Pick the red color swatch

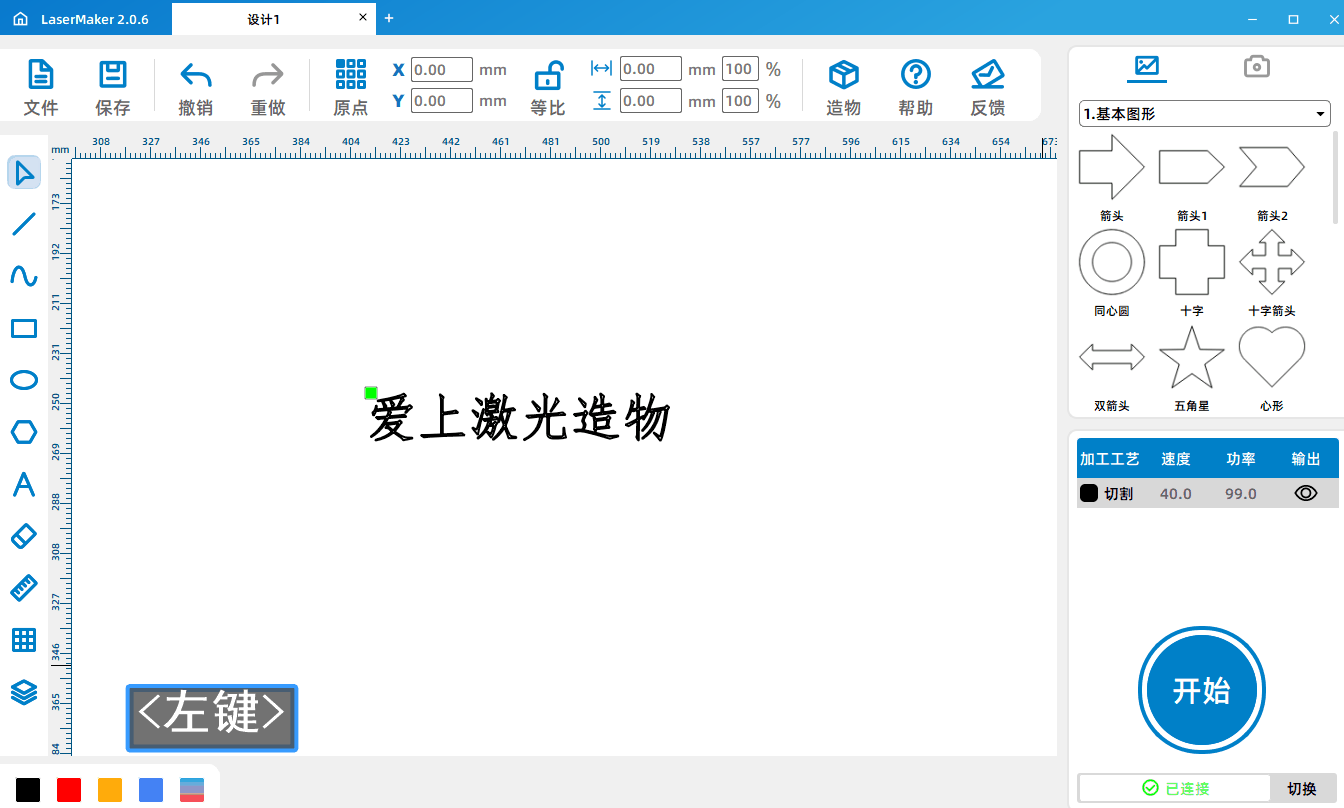(69, 789)
